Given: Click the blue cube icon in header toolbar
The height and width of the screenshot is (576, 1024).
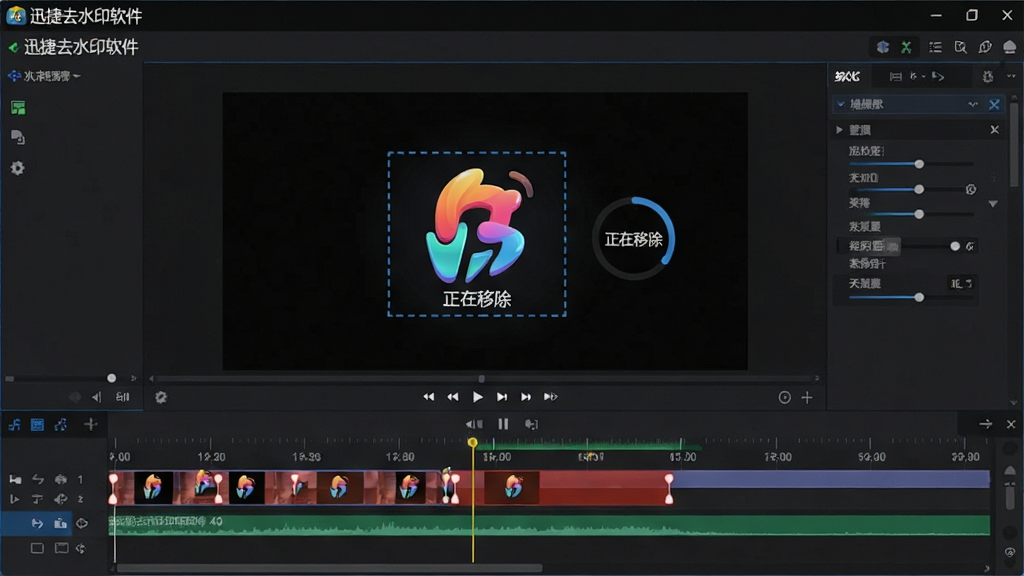Looking at the screenshot, I should coord(883,47).
